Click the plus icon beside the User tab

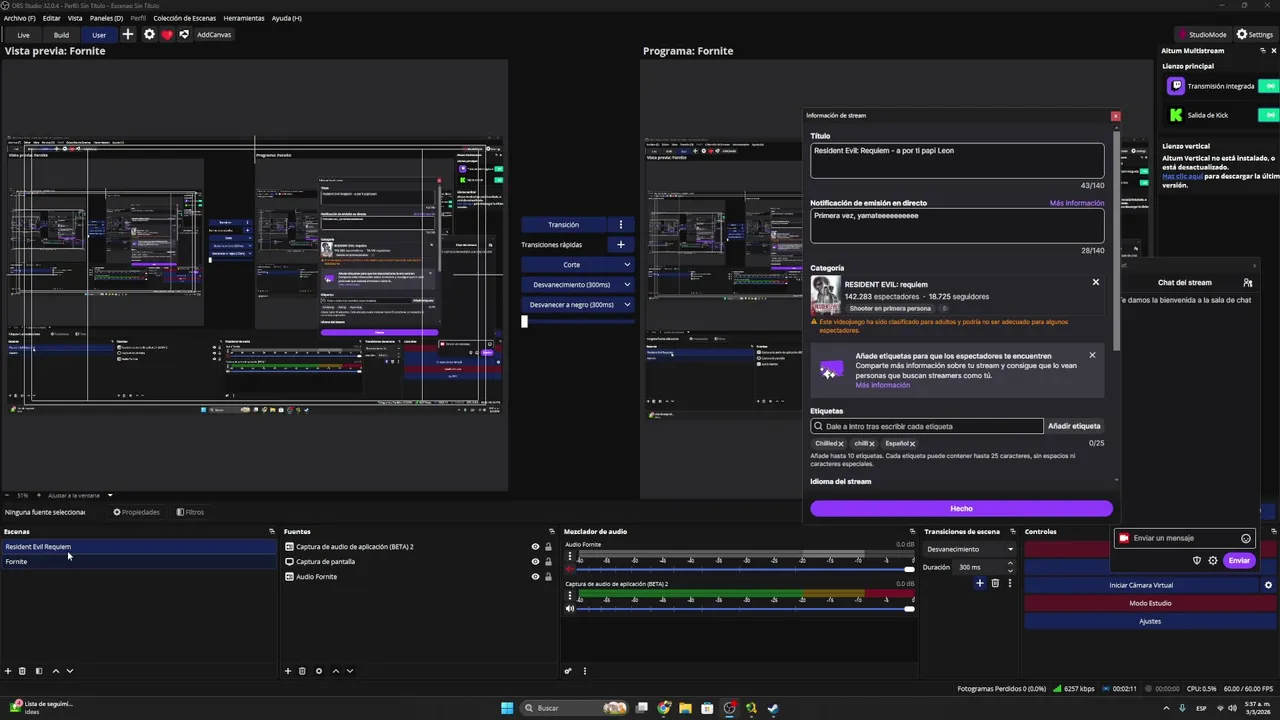click(127, 34)
